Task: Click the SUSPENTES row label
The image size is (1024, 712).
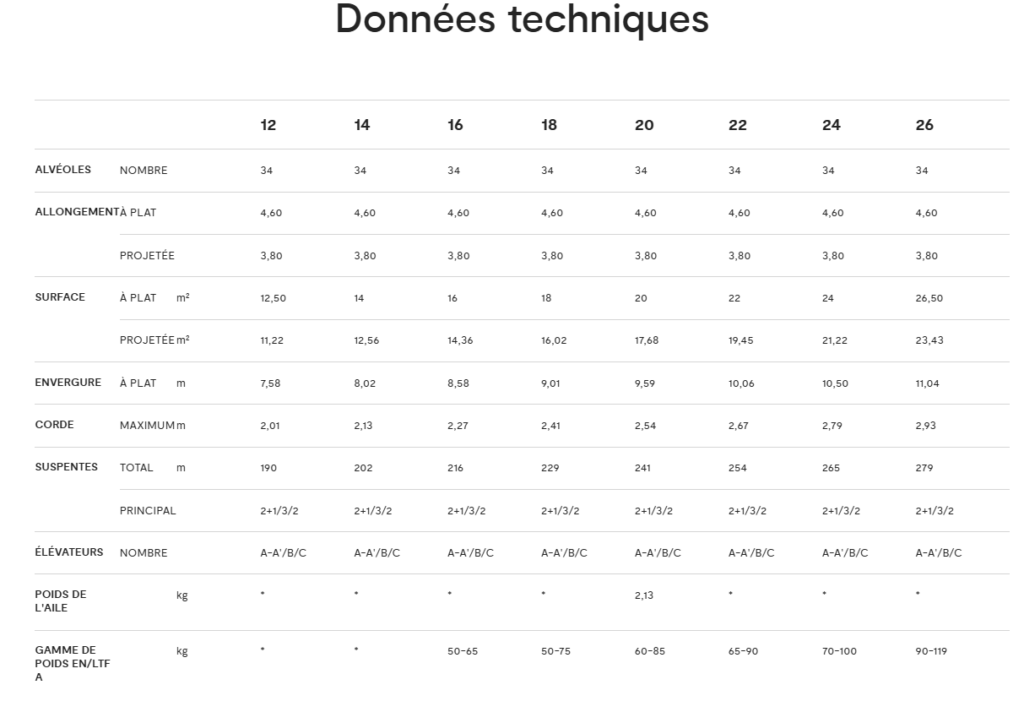Action: click(x=66, y=467)
